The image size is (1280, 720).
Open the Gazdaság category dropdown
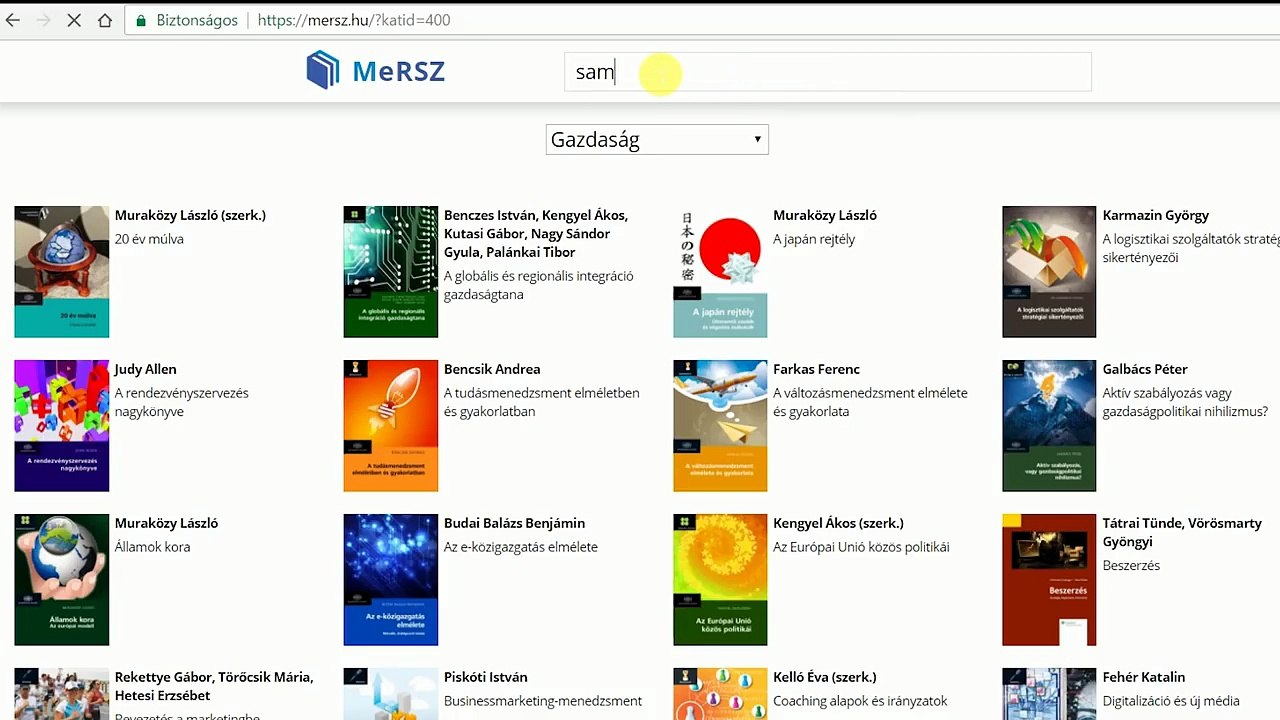(x=657, y=140)
